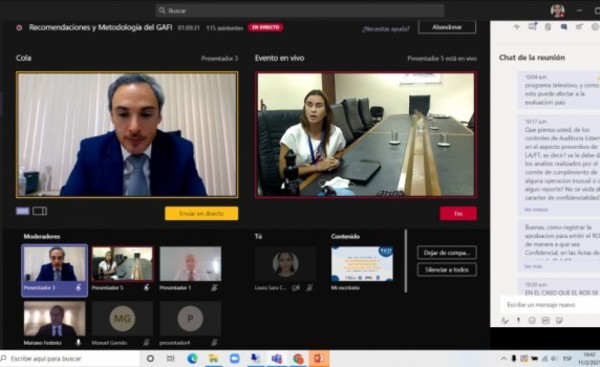
Task: Toggle Presentador 3 microphone icon
Action: click(x=79, y=287)
